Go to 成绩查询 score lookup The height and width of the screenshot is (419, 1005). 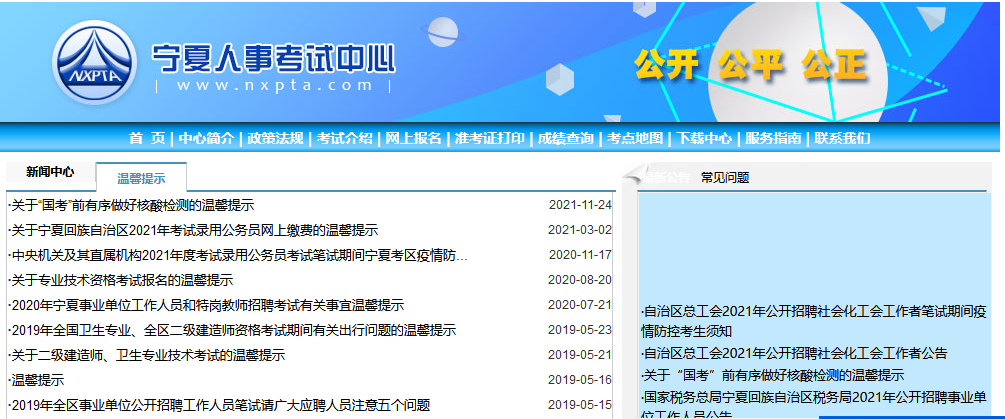(x=565, y=138)
